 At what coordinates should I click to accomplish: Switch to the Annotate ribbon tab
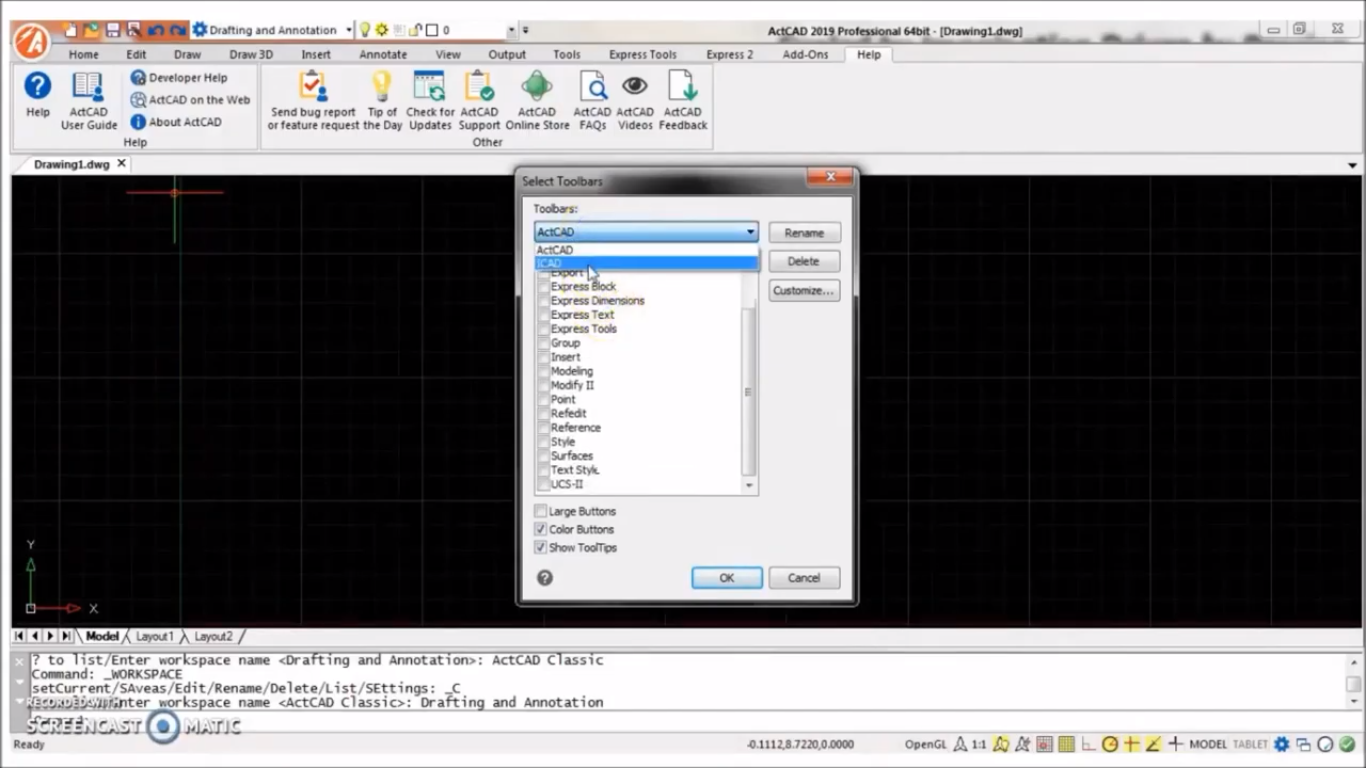(x=383, y=54)
